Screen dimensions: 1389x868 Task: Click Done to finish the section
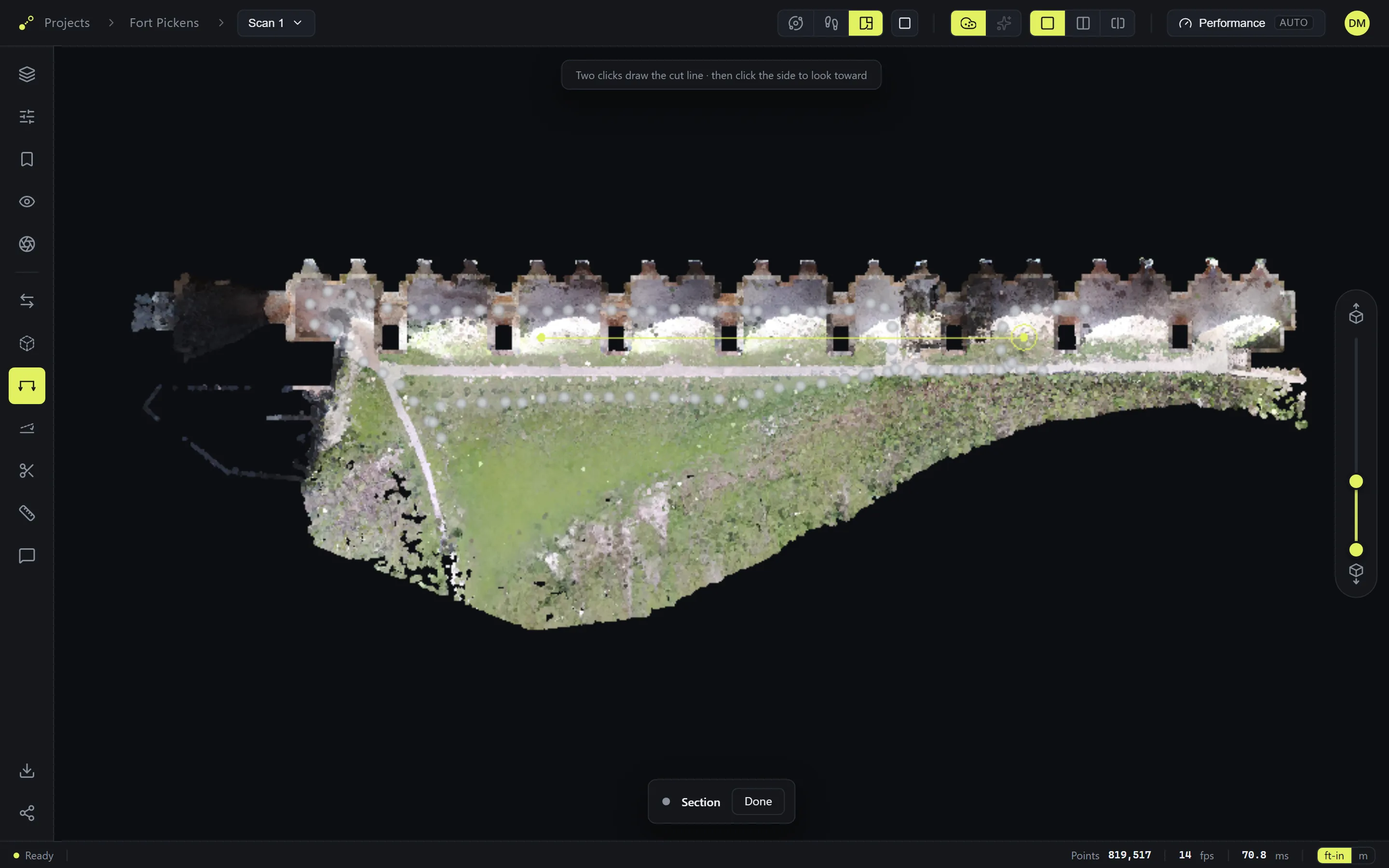coord(758,801)
